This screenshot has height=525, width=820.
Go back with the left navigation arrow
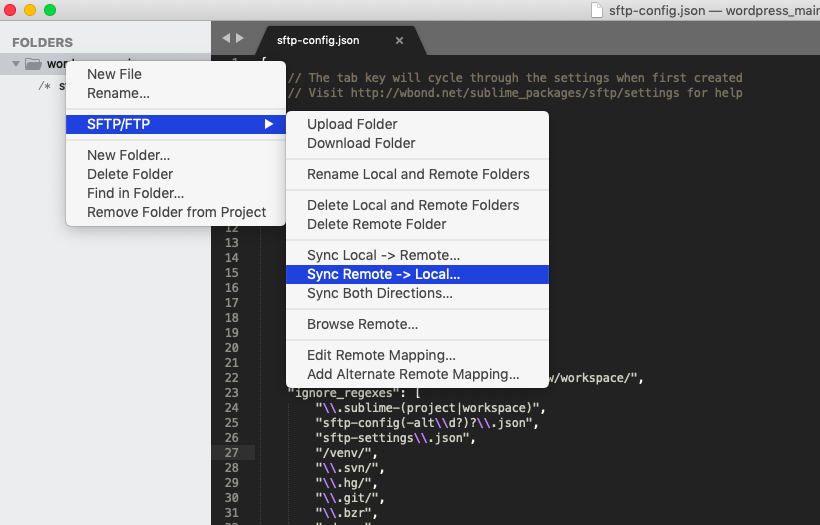click(226, 38)
